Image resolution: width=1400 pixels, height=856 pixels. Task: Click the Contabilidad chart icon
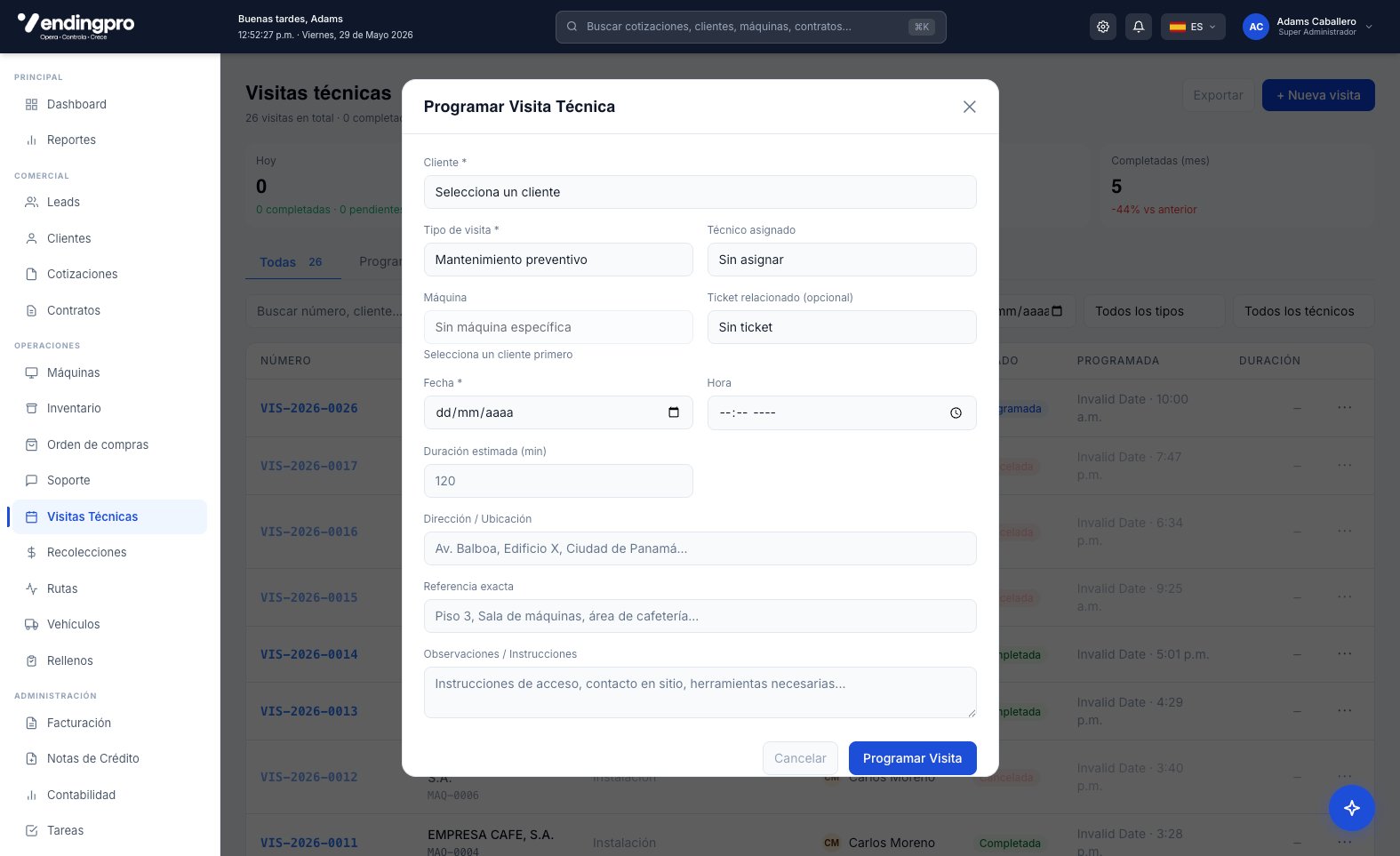[x=31, y=795]
